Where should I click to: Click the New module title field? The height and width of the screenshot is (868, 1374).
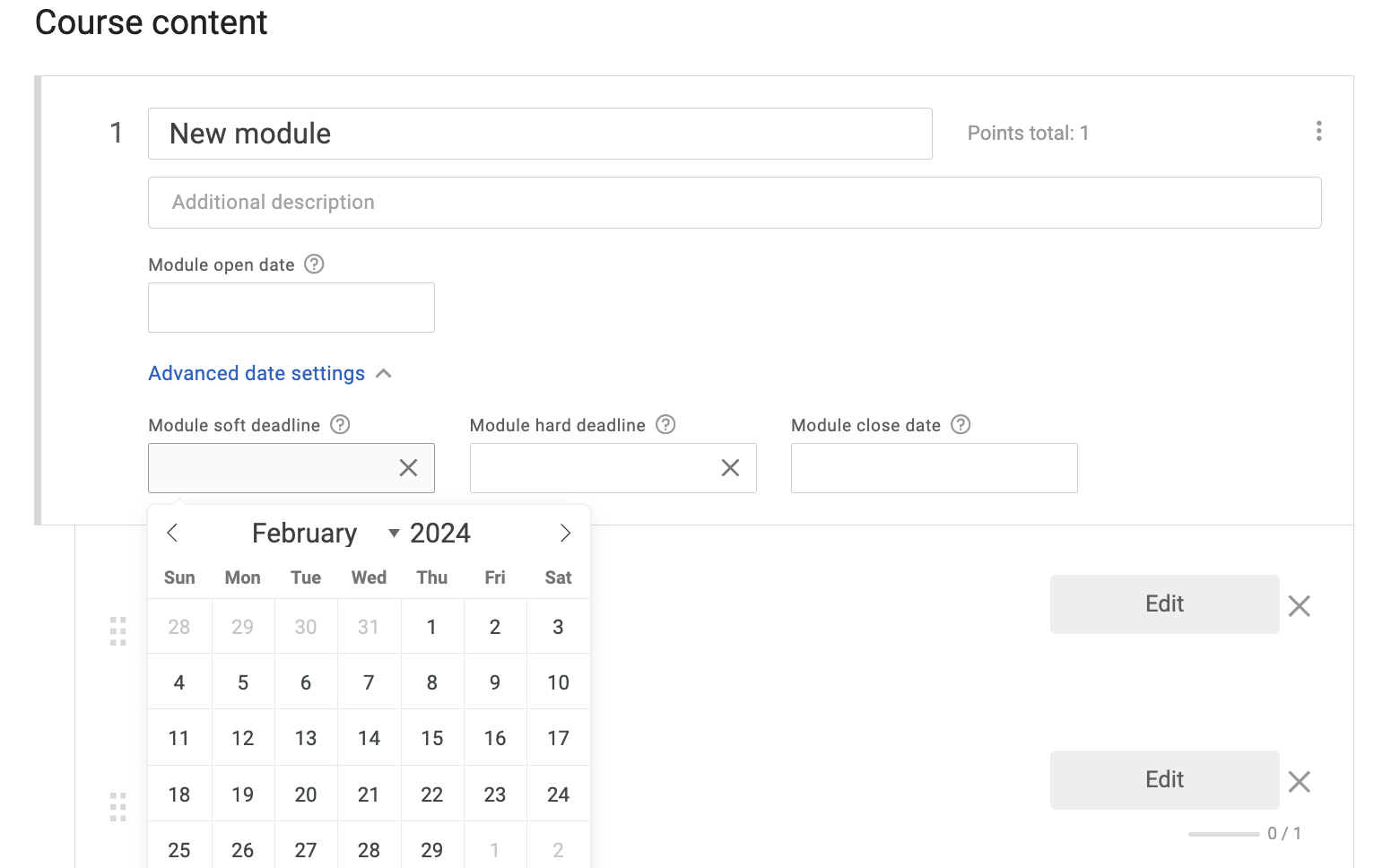click(539, 133)
